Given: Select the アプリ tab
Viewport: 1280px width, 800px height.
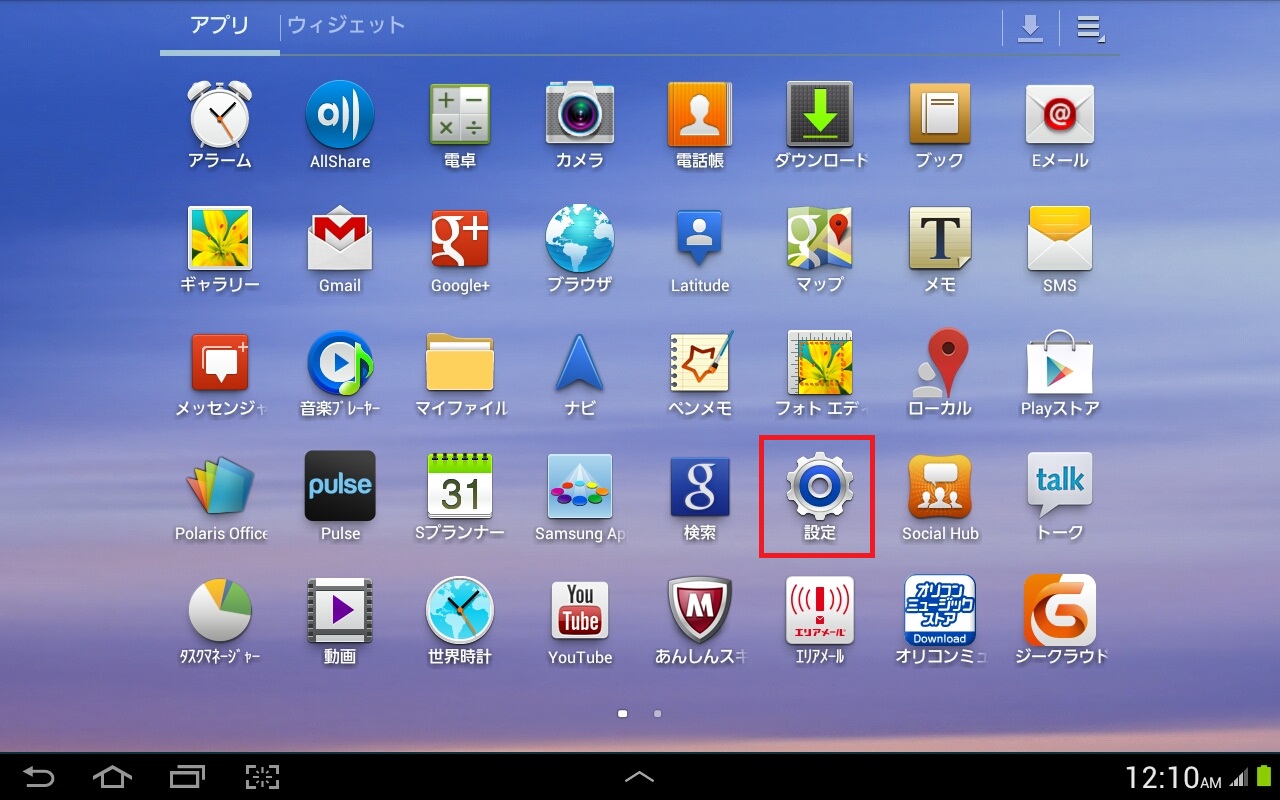Looking at the screenshot, I should (220, 26).
